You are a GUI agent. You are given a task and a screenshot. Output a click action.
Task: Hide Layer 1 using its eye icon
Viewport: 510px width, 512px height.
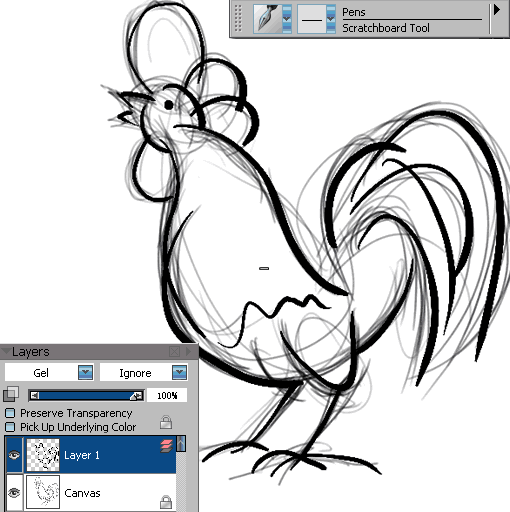pyautogui.click(x=14, y=455)
